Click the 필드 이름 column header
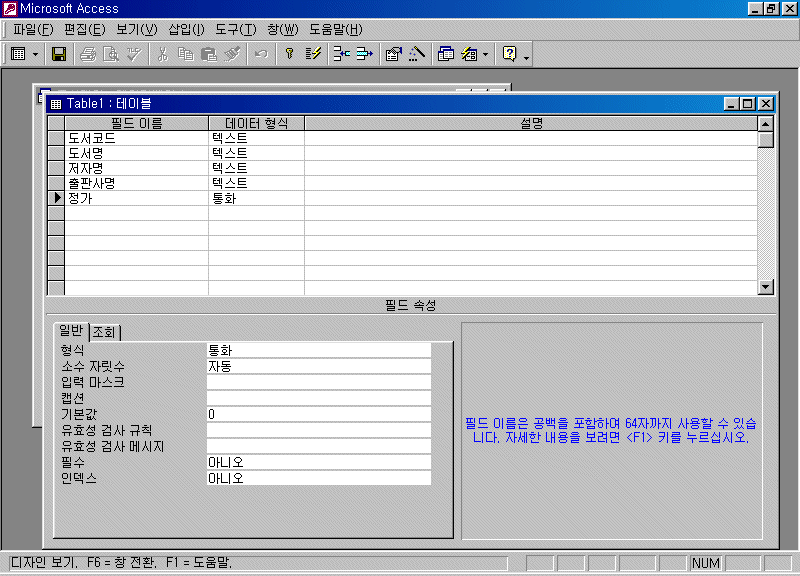The width and height of the screenshot is (800, 576). (136, 123)
